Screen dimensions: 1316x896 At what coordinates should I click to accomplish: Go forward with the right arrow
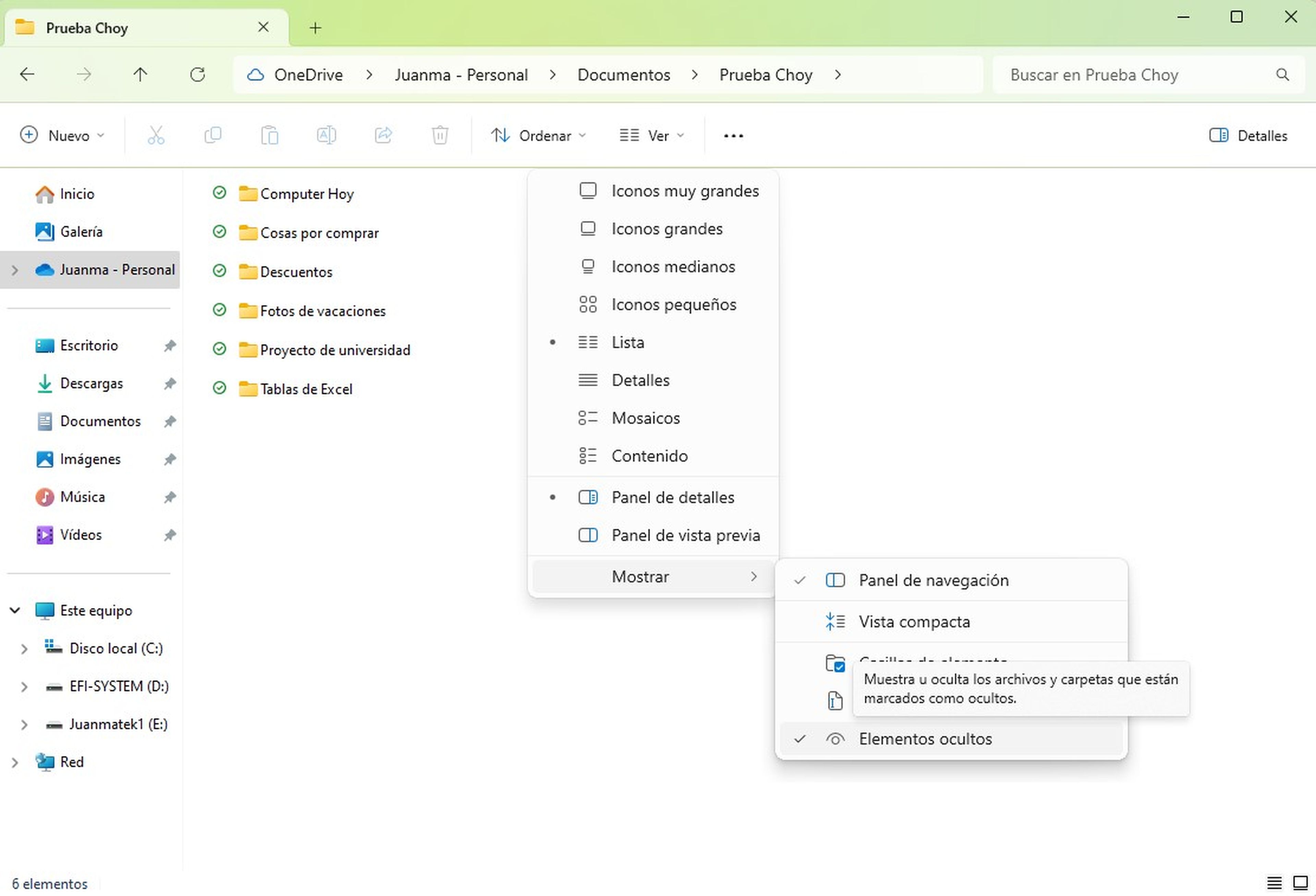pyautogui.click(x=84, y=74)
